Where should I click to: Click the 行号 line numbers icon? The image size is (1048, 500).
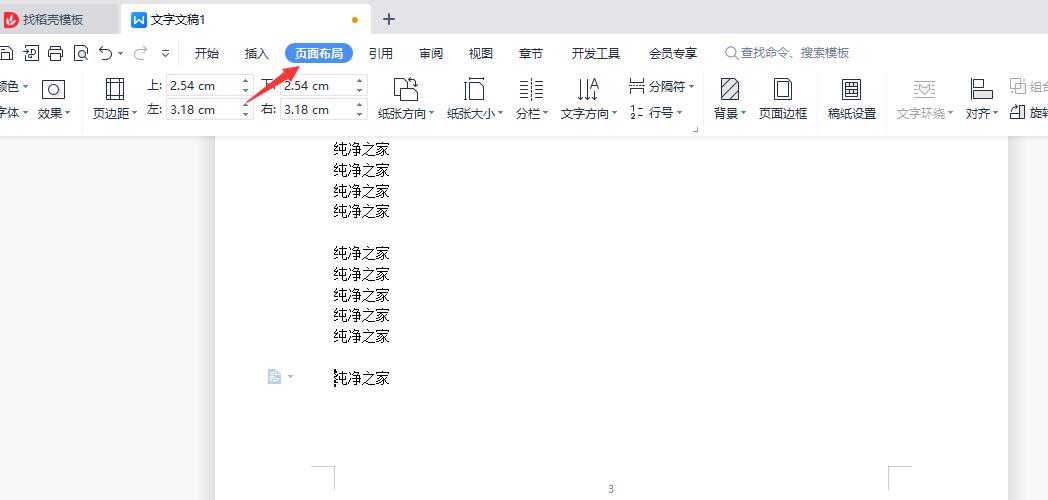point(637,112)
